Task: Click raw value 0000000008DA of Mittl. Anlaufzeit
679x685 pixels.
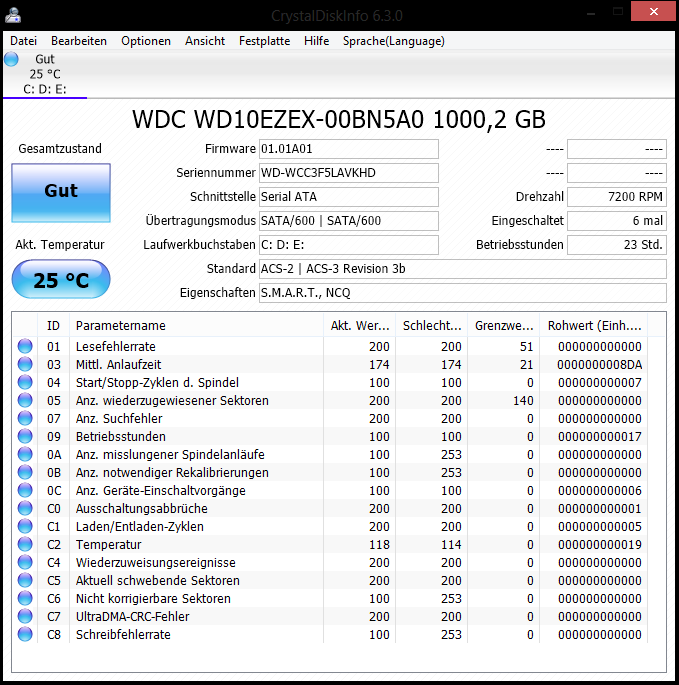Action: point(599,364)
